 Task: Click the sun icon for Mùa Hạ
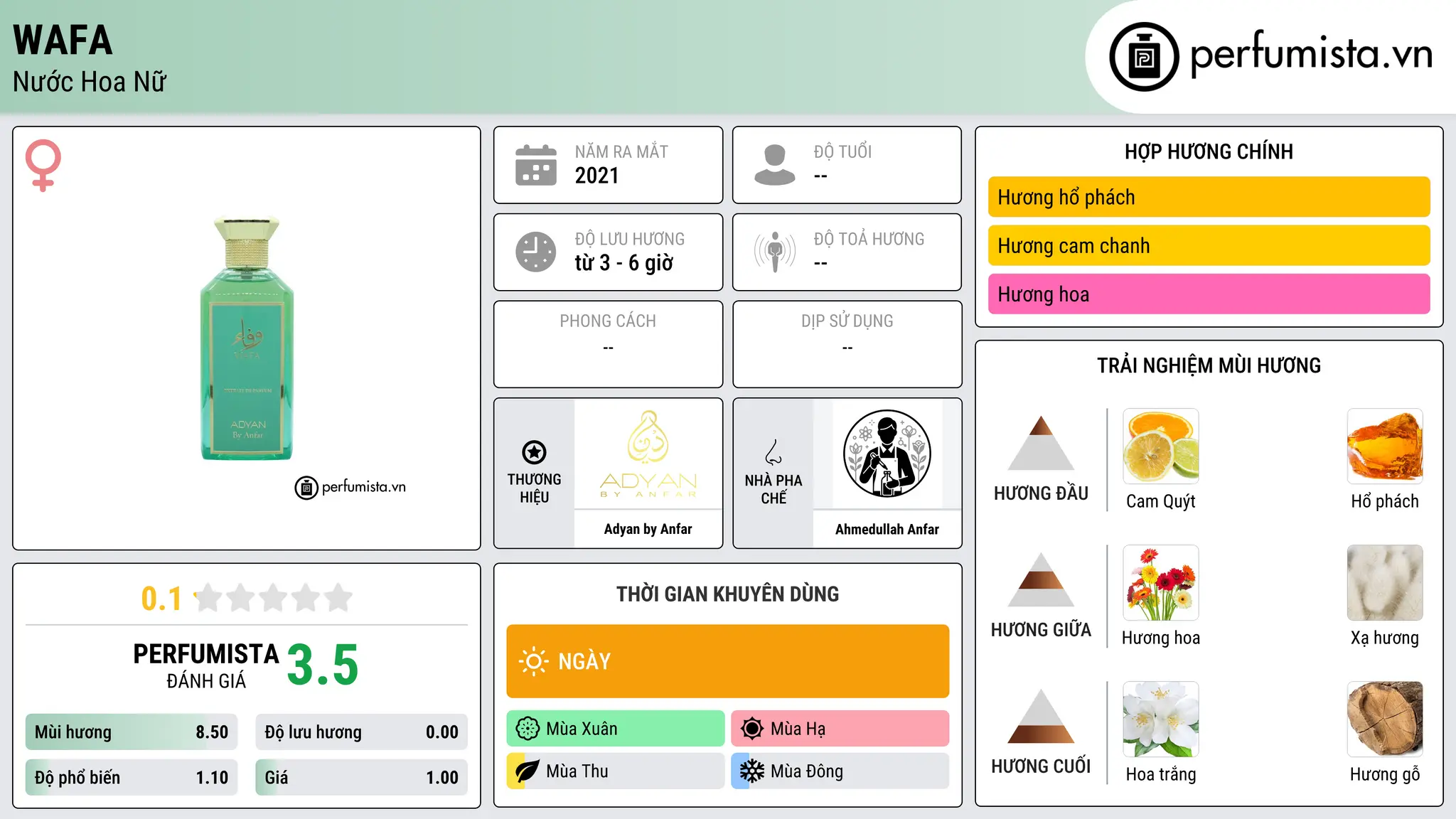pyautogui.click(x=752, y=729)
